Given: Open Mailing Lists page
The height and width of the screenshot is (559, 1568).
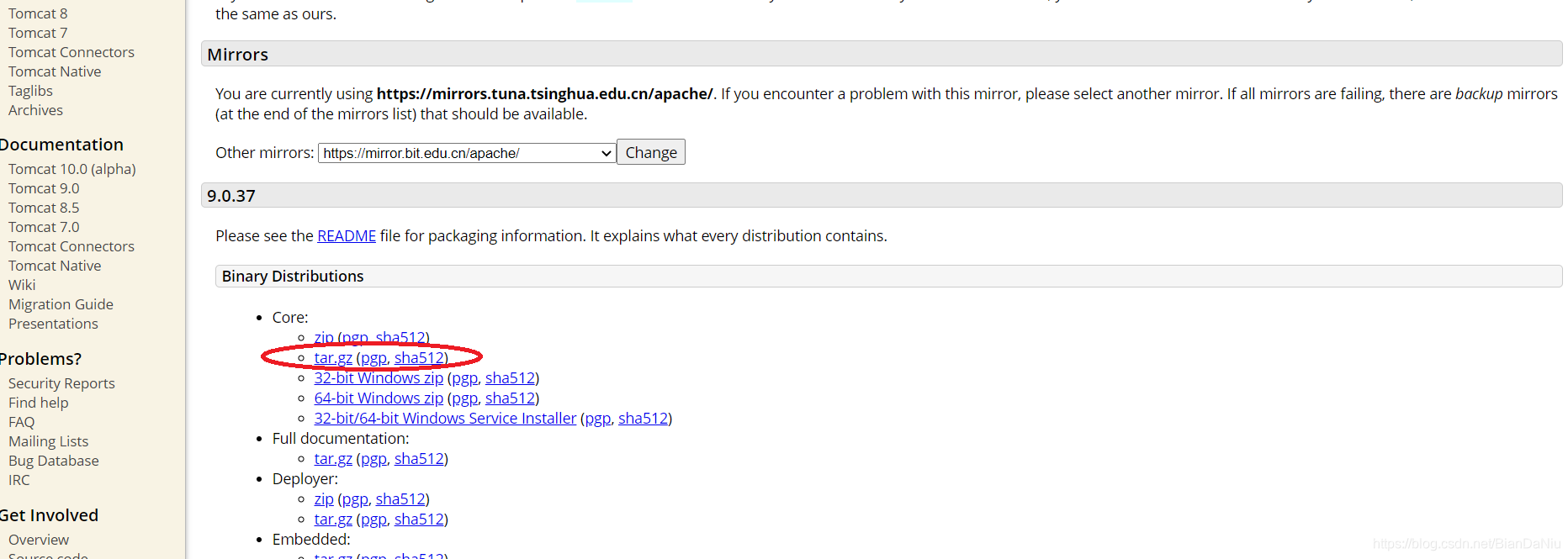Looking at the screenshot, I should pos(48,441).
